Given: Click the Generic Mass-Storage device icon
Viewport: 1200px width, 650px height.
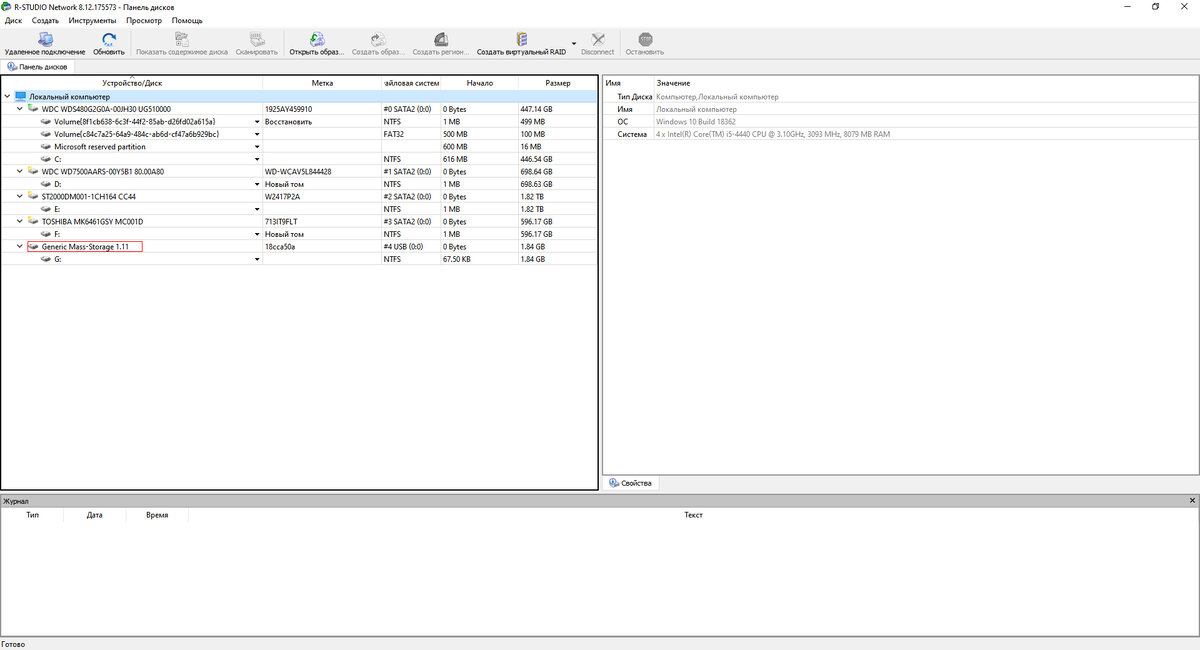Looking at the screenshot, I should pyautogui.click(x=34, y=246).
